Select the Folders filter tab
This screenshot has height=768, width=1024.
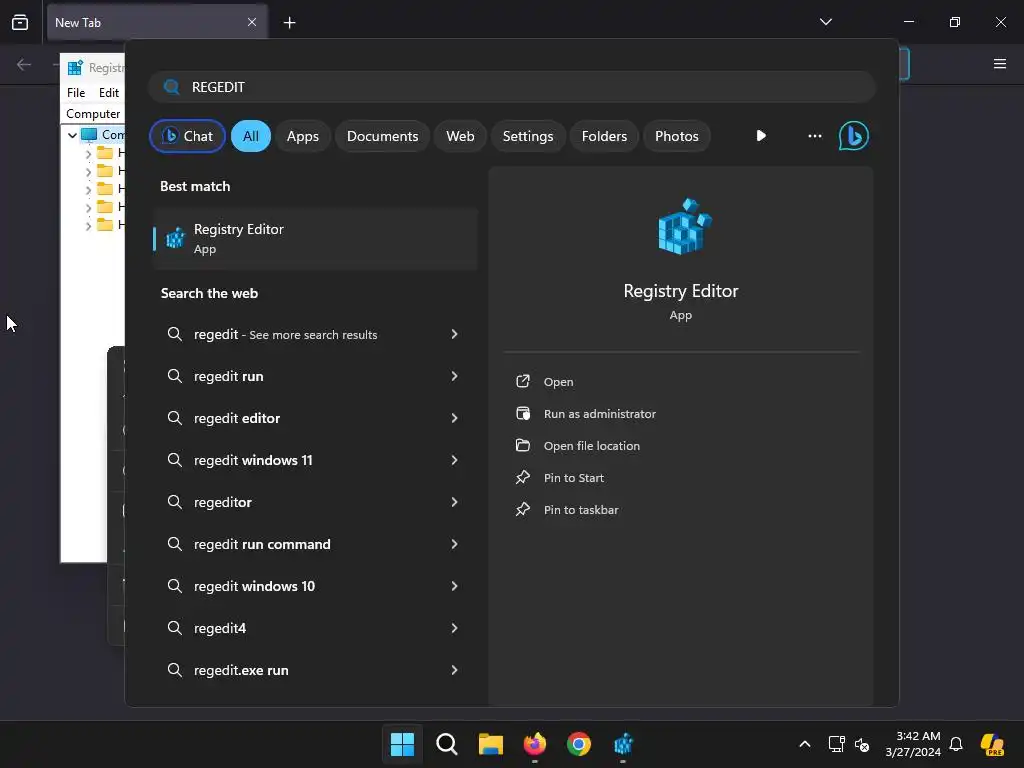point(604,136)
